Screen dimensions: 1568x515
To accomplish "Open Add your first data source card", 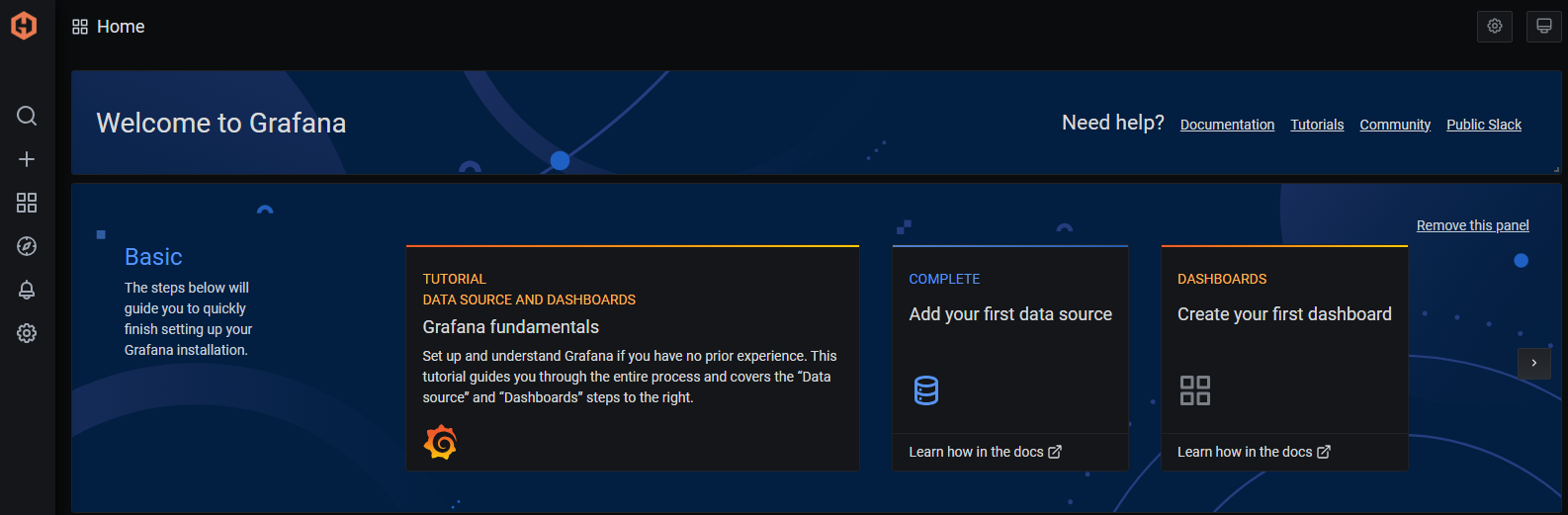I will (x=1010, y=358).
